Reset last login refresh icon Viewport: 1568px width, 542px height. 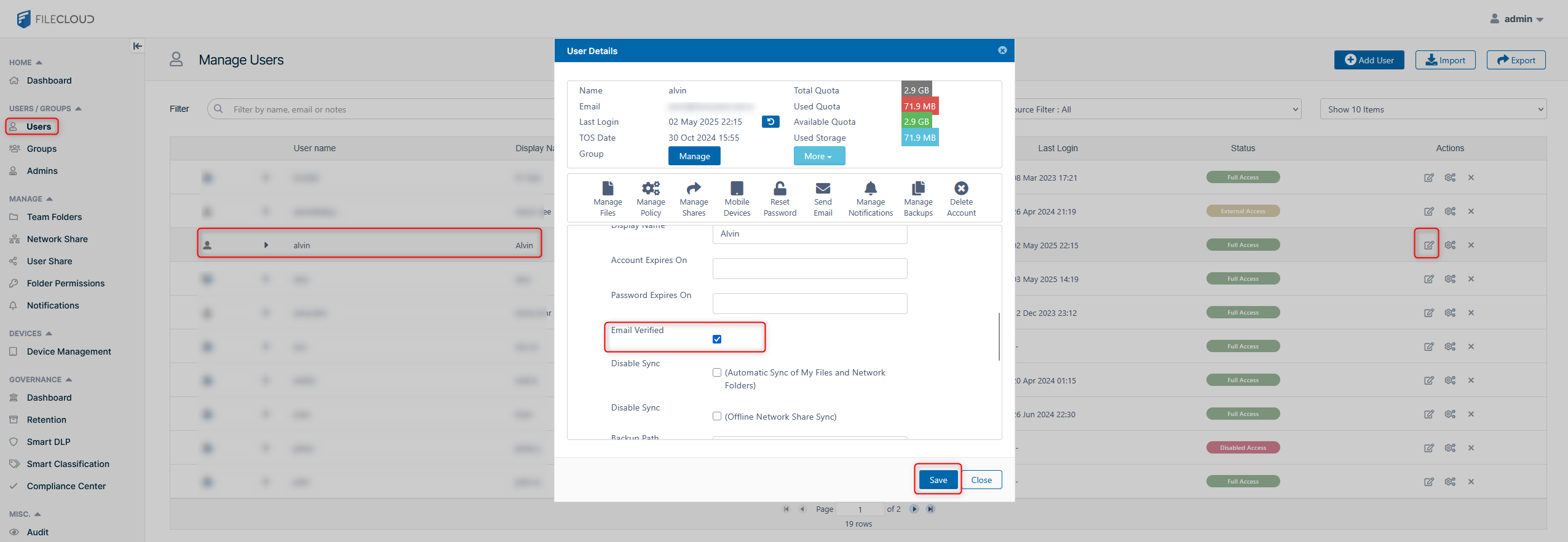pos(770,122)
